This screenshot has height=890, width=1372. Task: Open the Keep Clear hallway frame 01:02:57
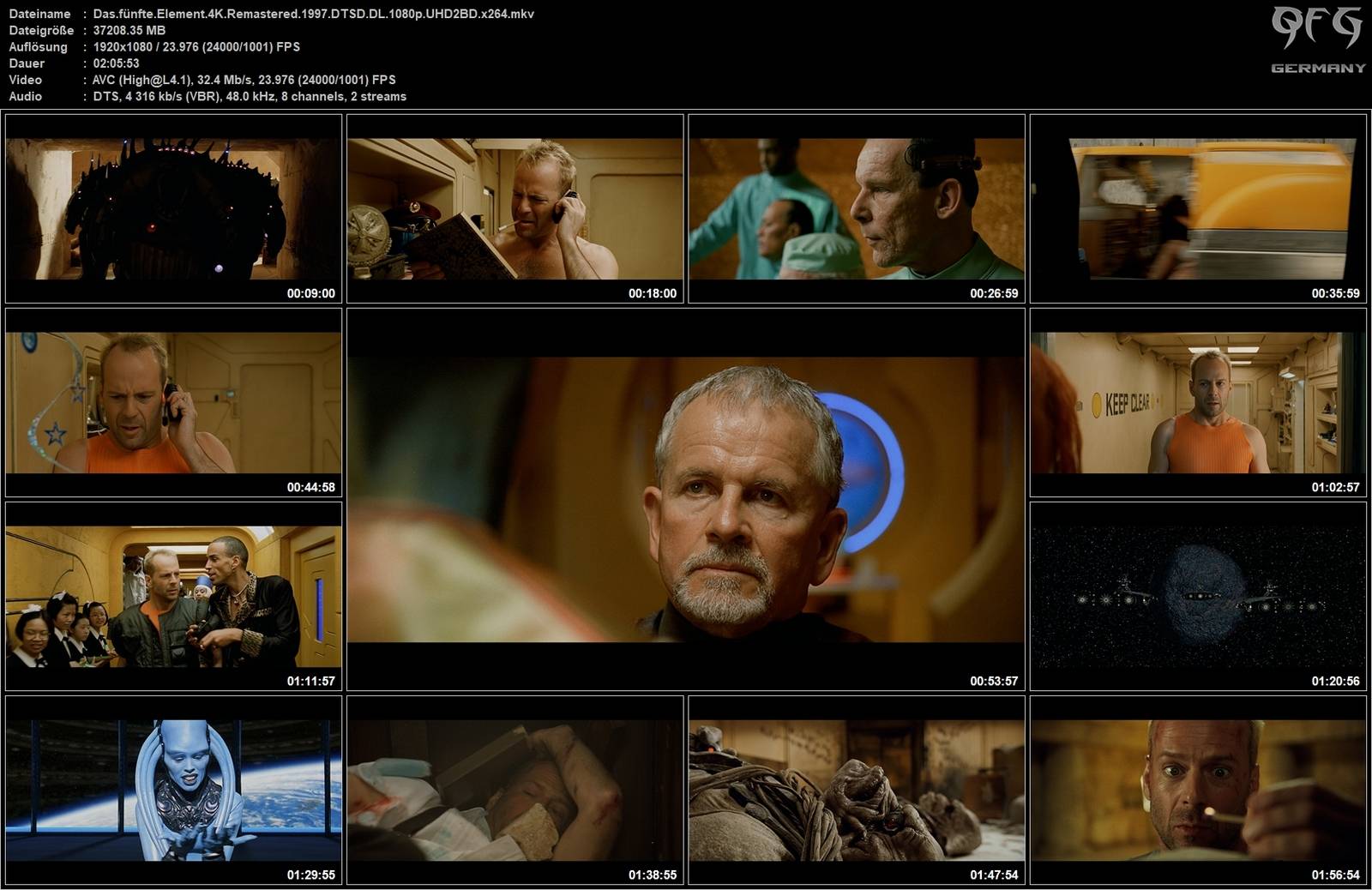point(1198,403)
